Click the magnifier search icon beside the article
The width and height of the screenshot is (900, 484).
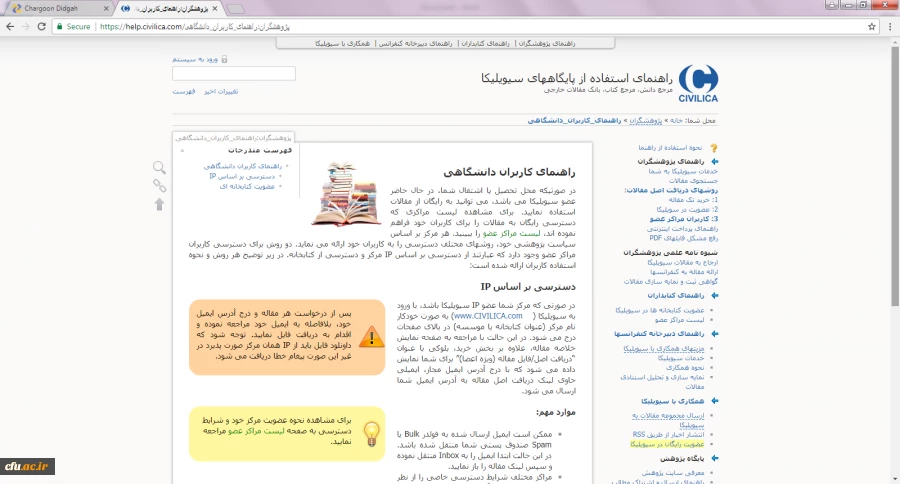(x=159, y=168)
